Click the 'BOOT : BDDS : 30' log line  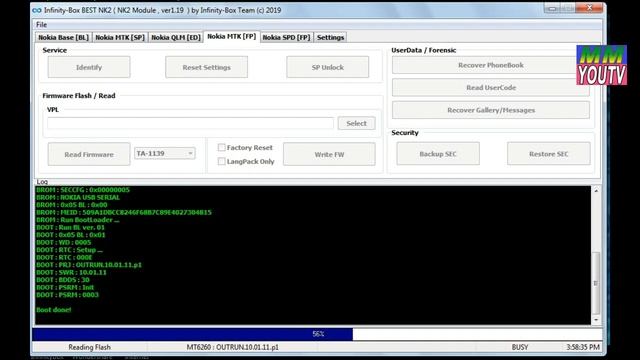63,280
